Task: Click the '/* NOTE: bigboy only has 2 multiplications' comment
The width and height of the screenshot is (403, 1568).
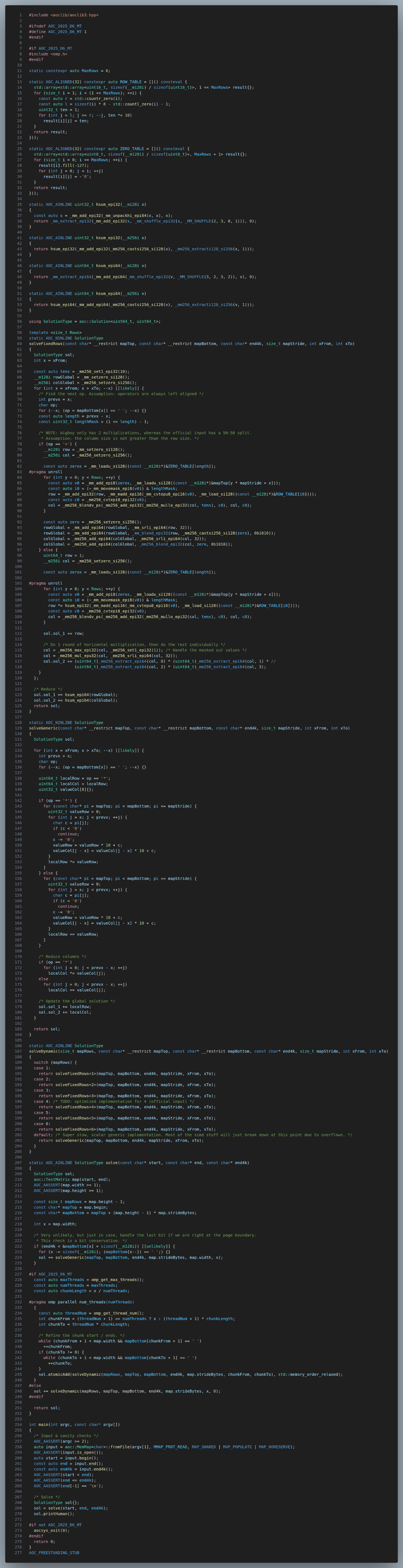Action: point(145,433)
